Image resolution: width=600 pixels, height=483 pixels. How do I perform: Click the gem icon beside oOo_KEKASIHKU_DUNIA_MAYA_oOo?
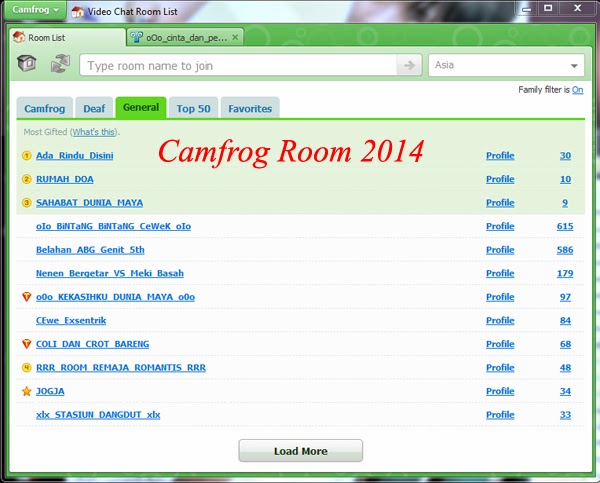click(x=26, y=297)
